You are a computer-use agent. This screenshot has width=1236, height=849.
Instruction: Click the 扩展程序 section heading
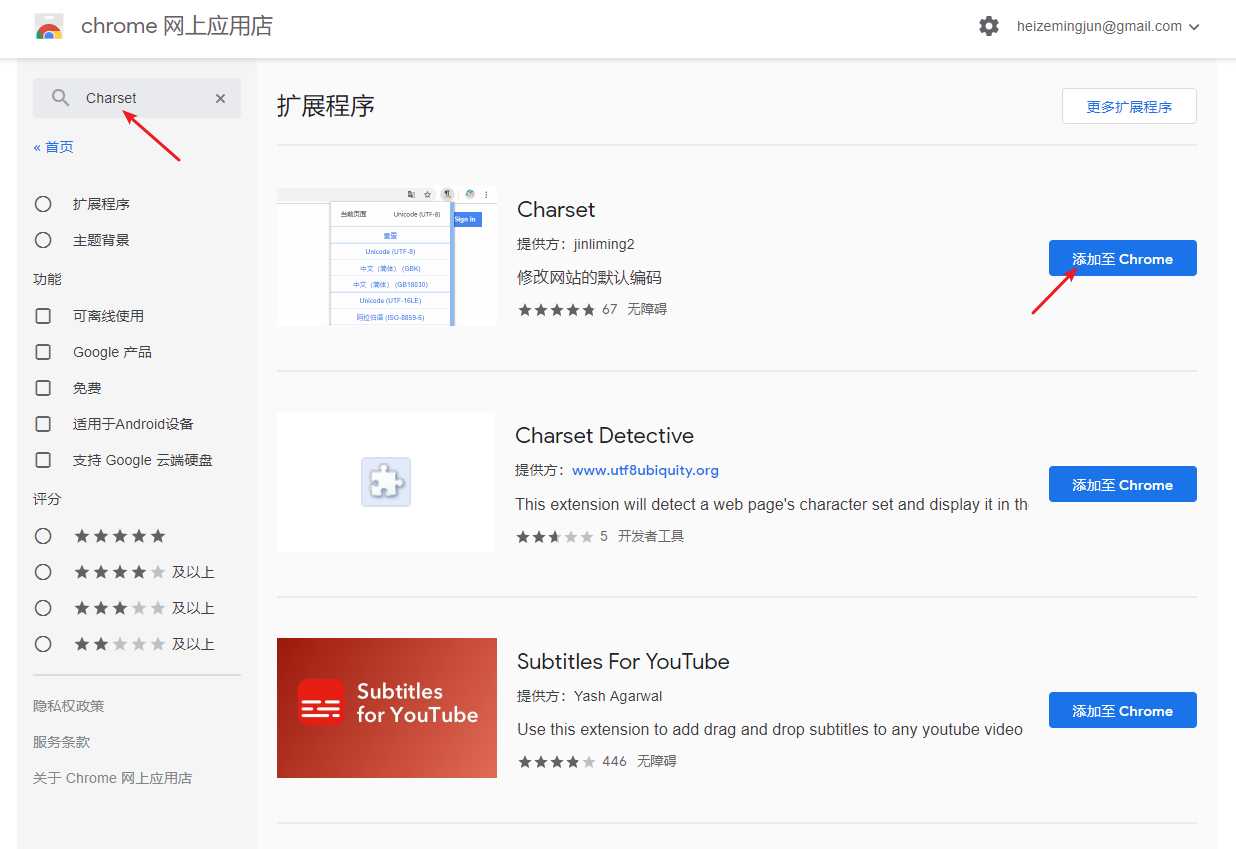click(326, 106)
